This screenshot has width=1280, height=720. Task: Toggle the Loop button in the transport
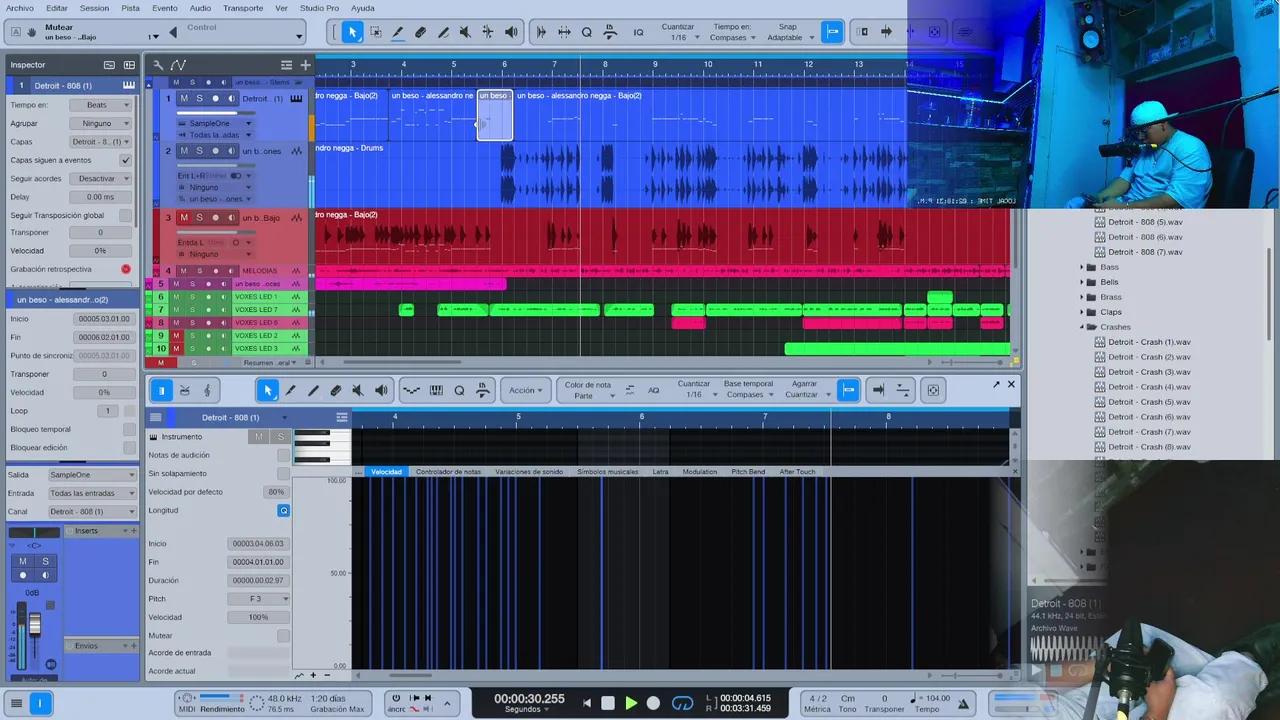pos(682,703)
